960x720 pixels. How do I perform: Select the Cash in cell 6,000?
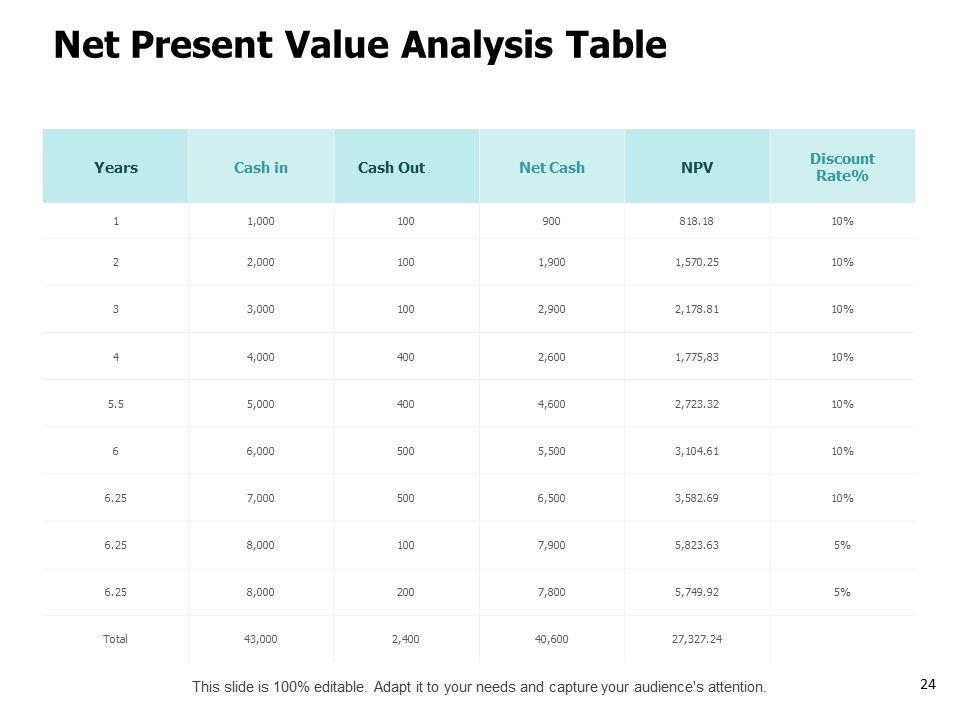pyautogui.click(x=260, y=451)
